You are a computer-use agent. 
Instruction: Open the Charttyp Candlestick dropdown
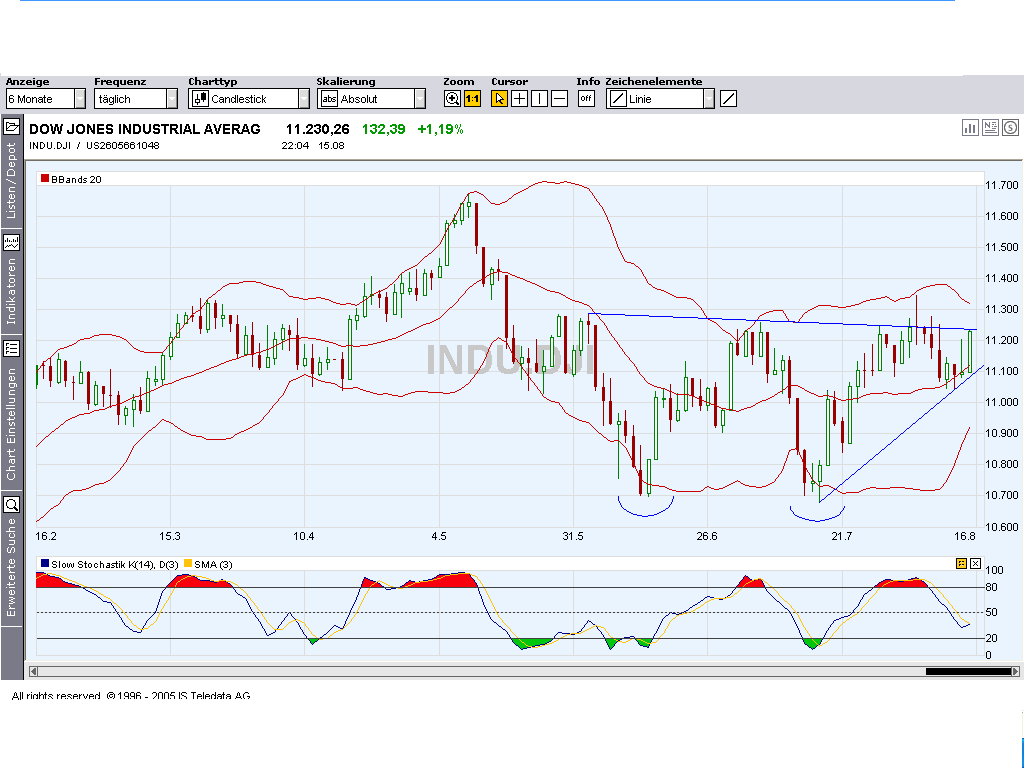pyautogui.click(x=303, y=98)
